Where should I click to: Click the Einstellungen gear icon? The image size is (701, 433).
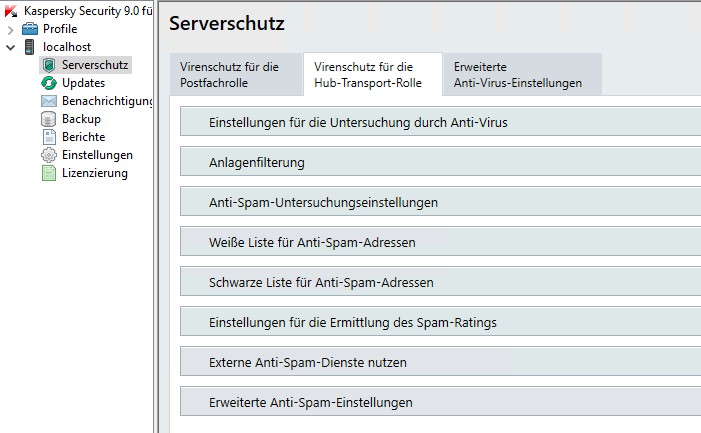tap(49, 155)
